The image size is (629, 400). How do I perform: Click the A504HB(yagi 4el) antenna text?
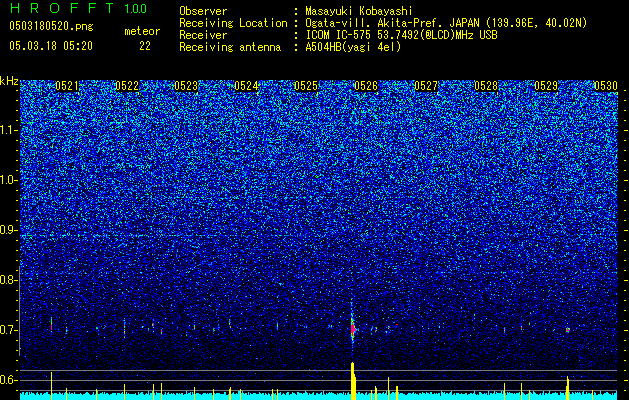pos(353,47)
